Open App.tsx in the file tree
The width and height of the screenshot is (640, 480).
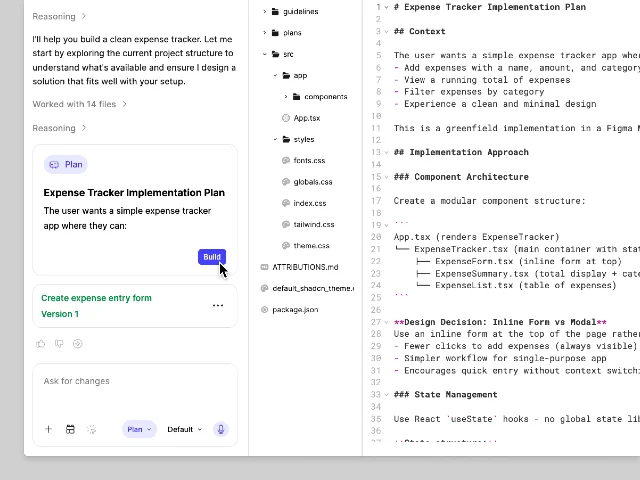click(307, 118)
